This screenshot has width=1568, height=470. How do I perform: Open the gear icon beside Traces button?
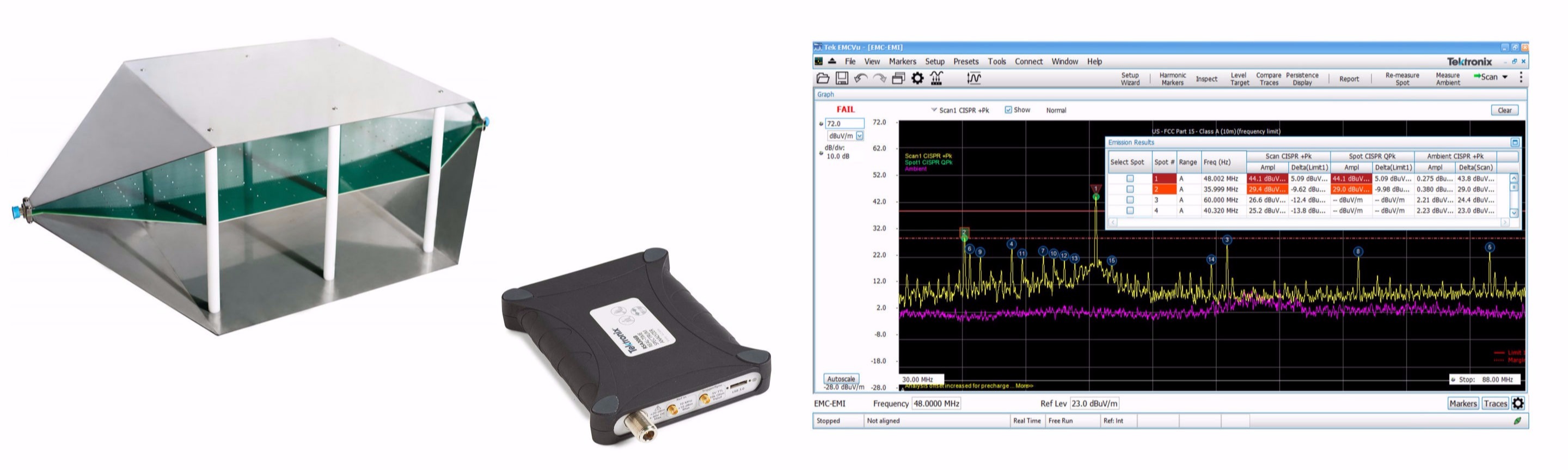(1518, 403)
